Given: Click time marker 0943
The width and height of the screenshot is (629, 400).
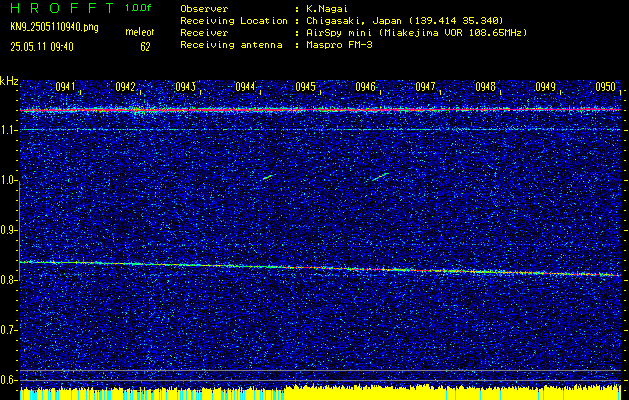Looking at the screenshot, I should (185, 87).
